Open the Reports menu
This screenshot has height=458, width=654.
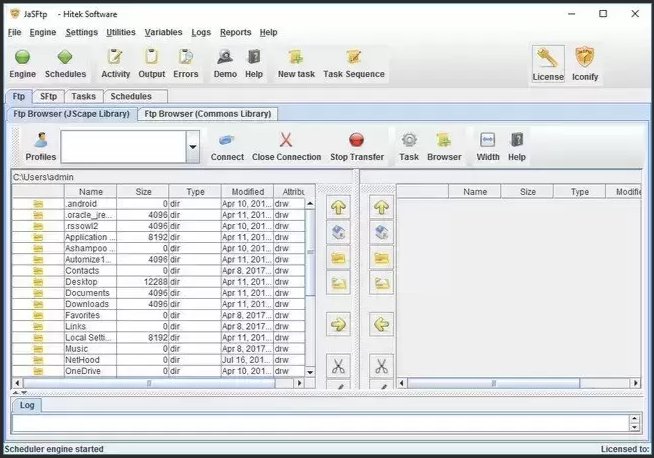pos(236,32)
